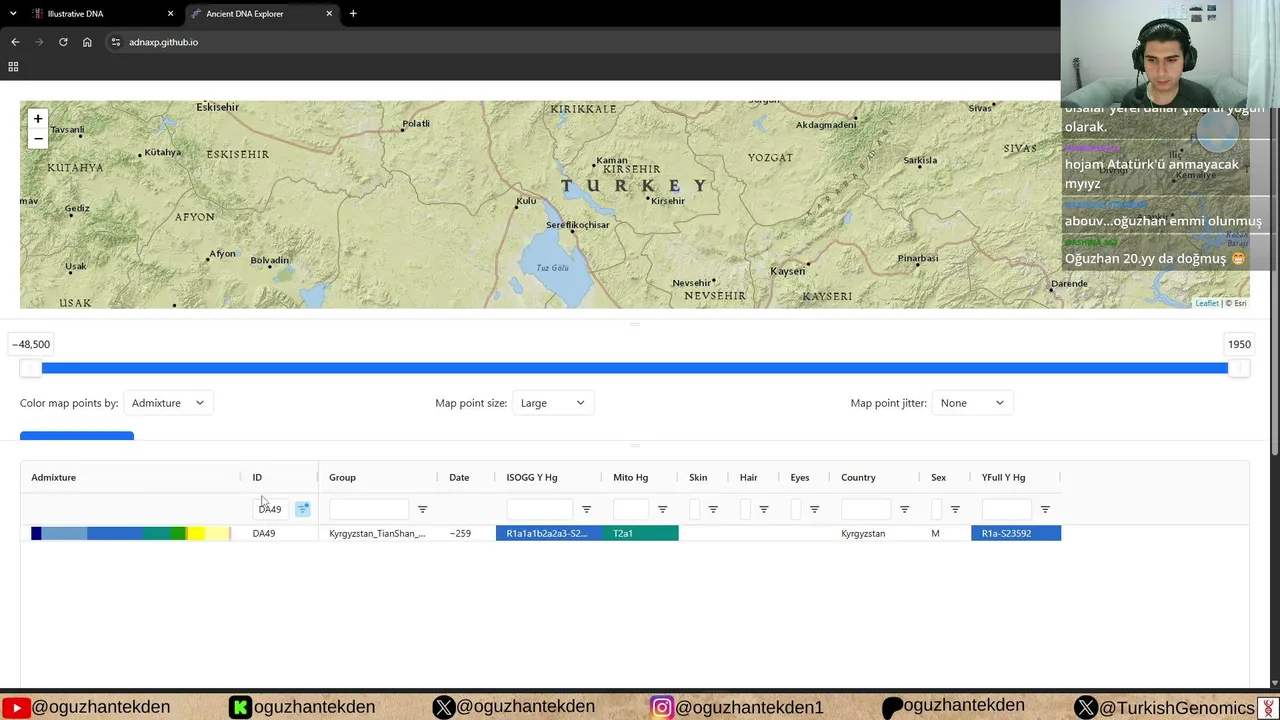The width and height of the screenshot is (1280, 720).
Task: Close the Illustrative DNA tab
Action: (x=170, y=14)
